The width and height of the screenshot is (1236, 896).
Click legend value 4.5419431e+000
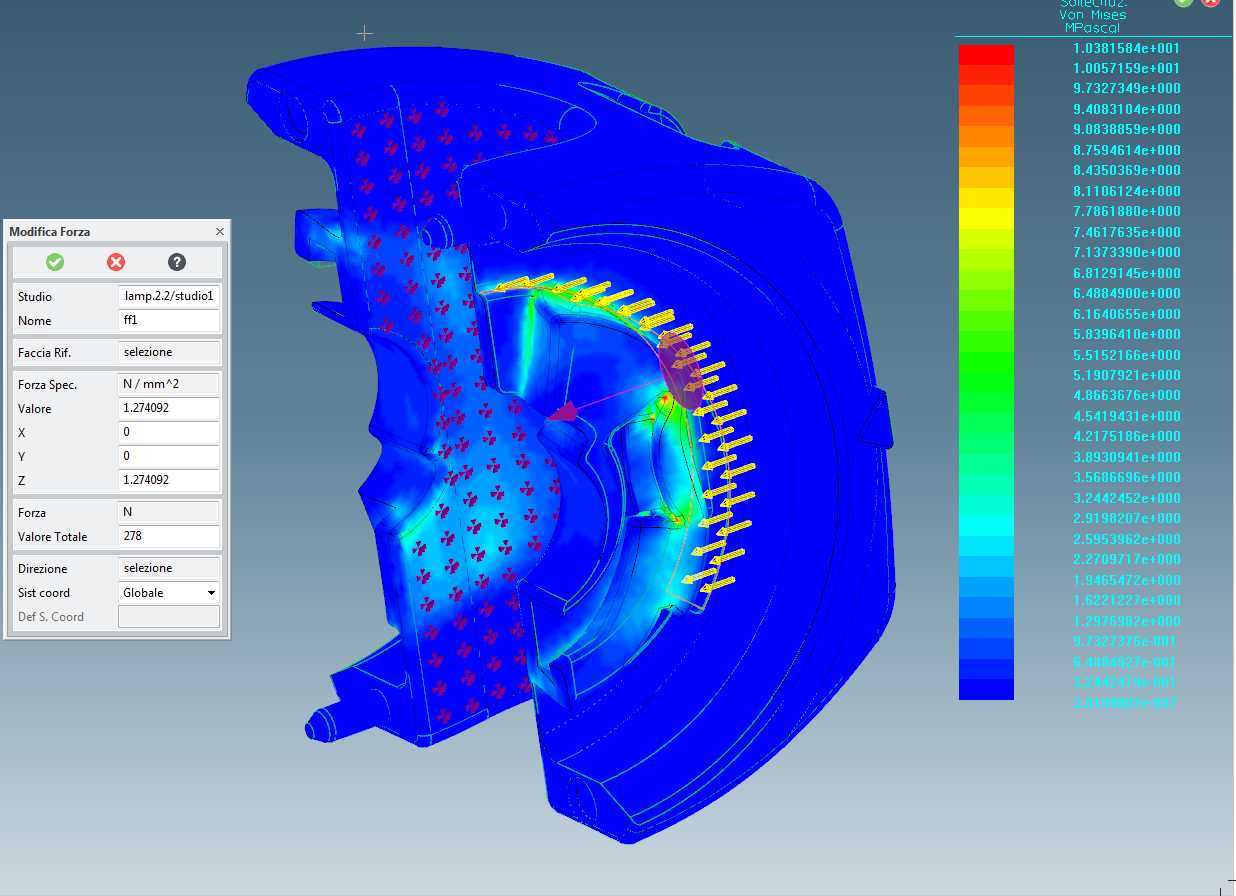click(1126, 416)
